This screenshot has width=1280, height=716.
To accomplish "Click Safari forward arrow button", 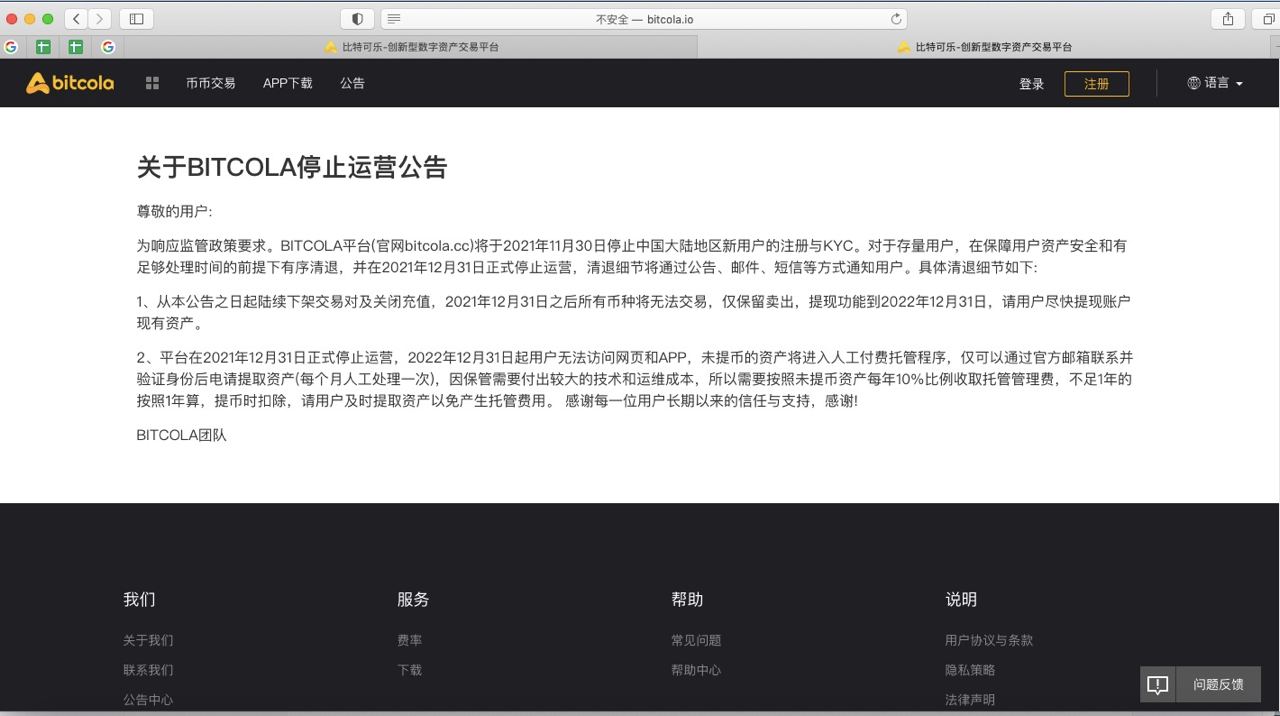I will 100,18.
